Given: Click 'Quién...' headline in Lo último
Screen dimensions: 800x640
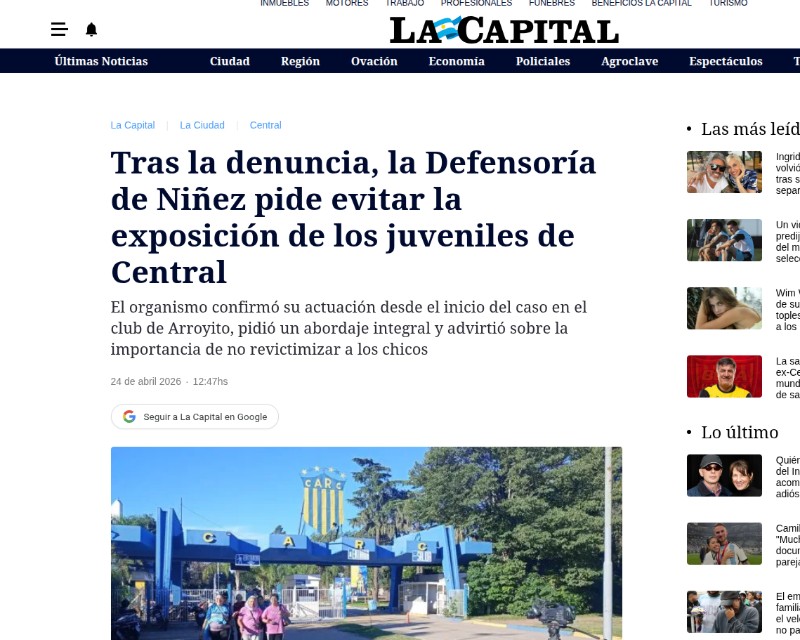Looking at the screenshot, I should tap(788, 477).
